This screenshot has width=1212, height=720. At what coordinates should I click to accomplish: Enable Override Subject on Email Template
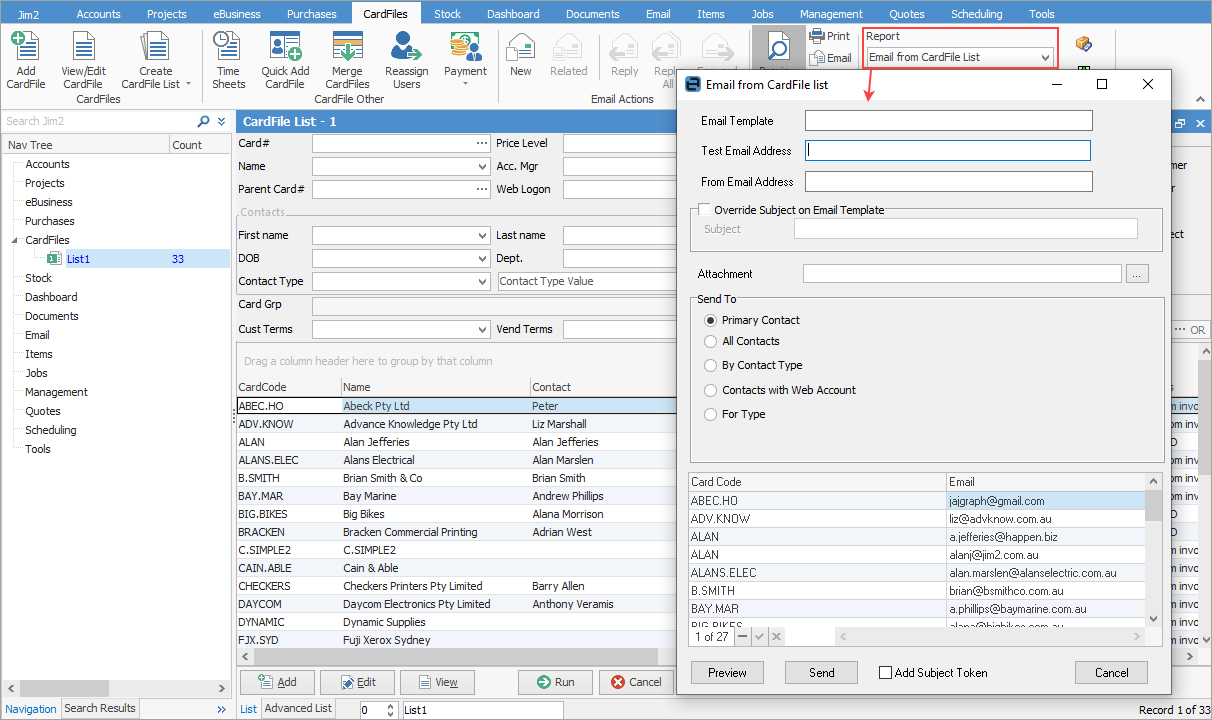coord(705,210)
